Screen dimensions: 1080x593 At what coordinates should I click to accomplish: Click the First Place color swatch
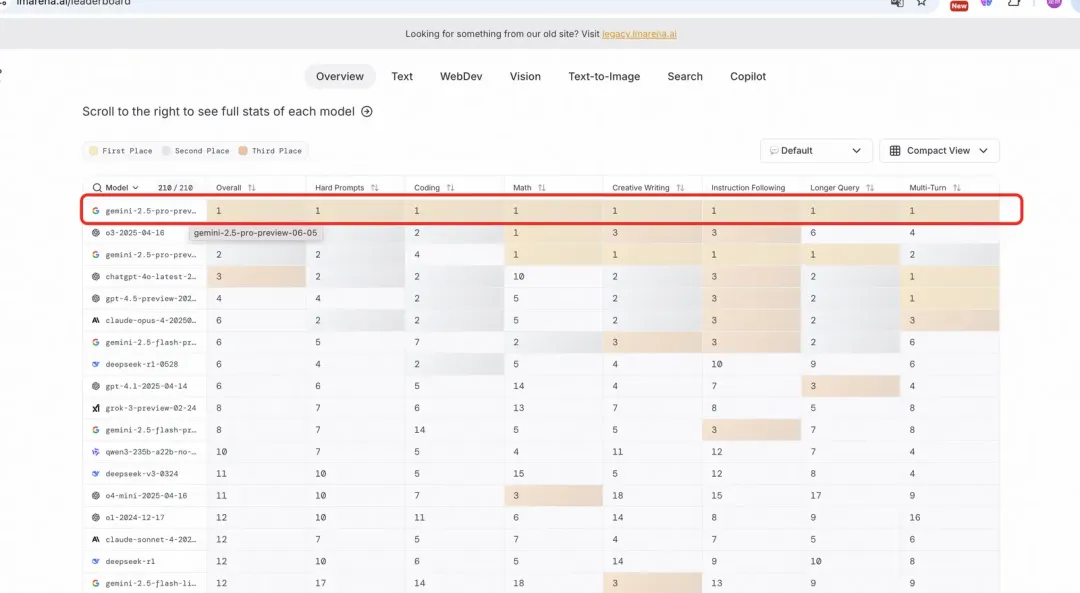[94, 151]
